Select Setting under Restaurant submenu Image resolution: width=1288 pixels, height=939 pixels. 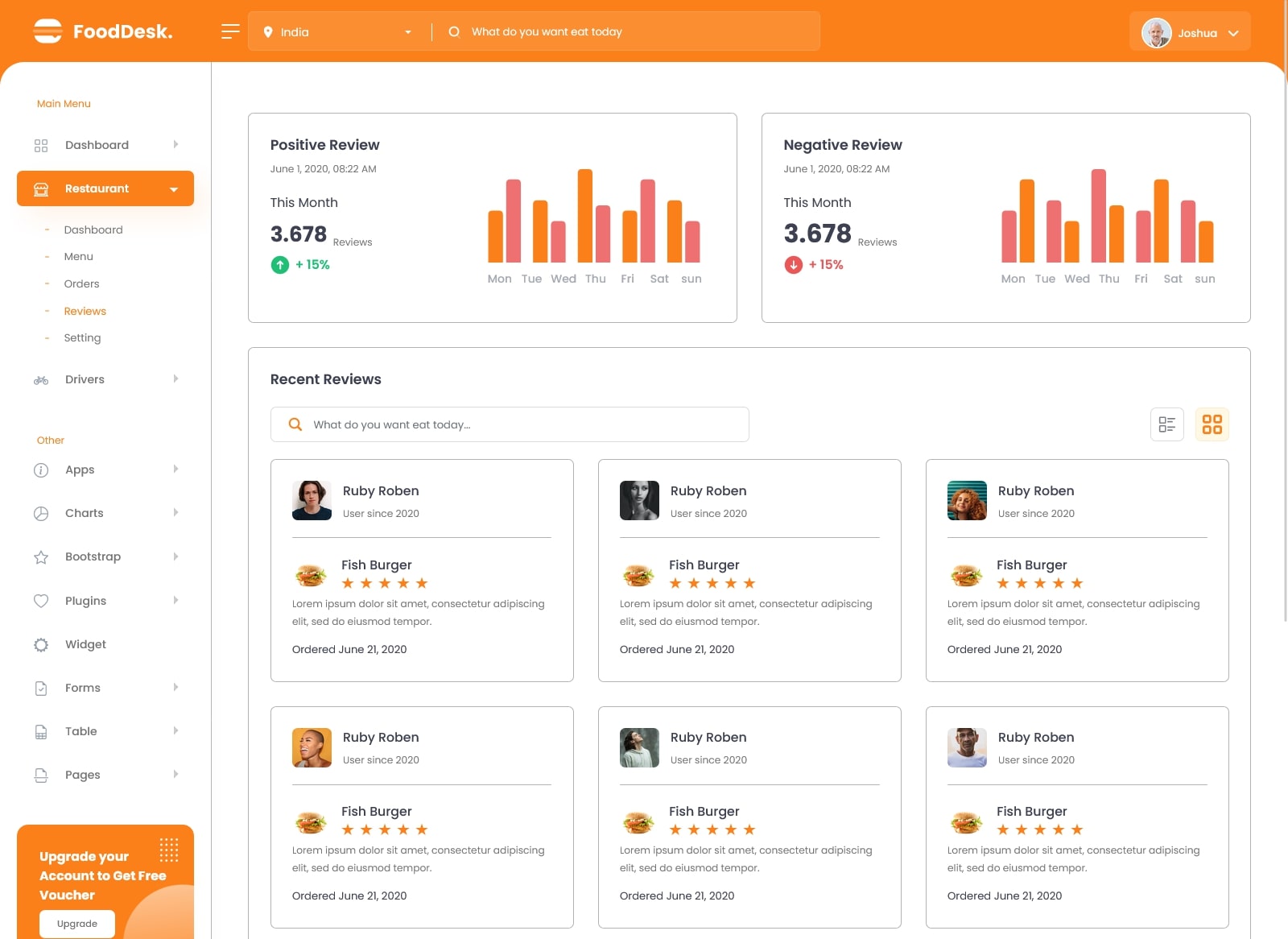pos(82,338)
